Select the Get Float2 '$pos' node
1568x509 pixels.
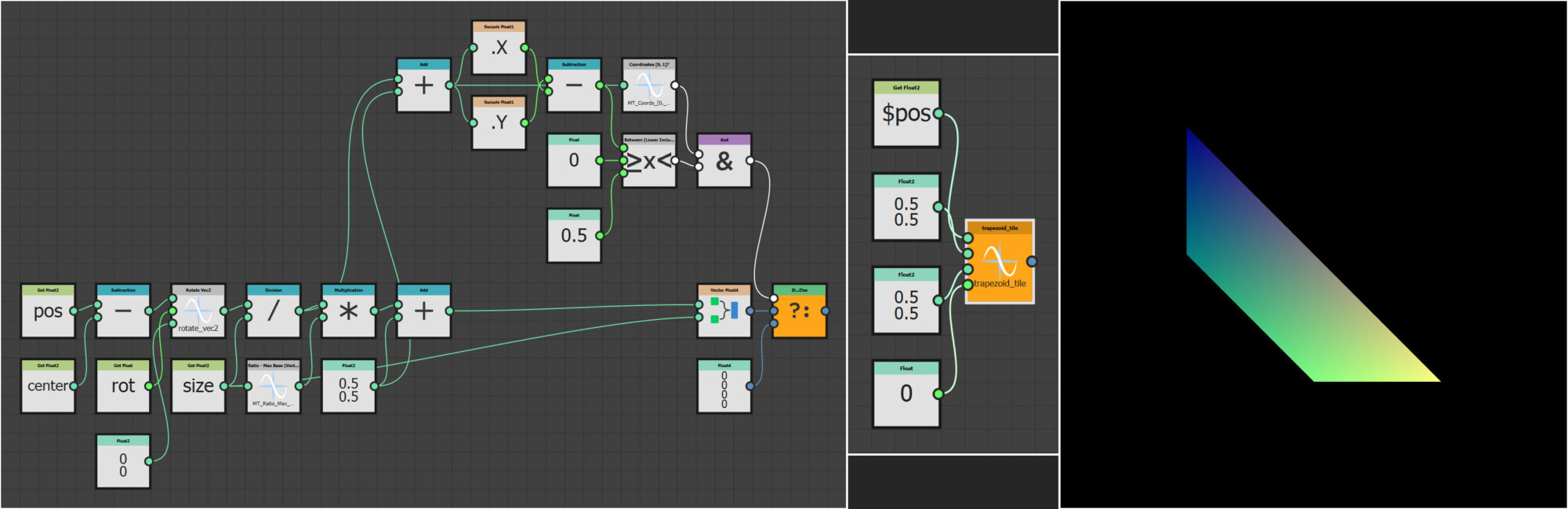(906, 114)
